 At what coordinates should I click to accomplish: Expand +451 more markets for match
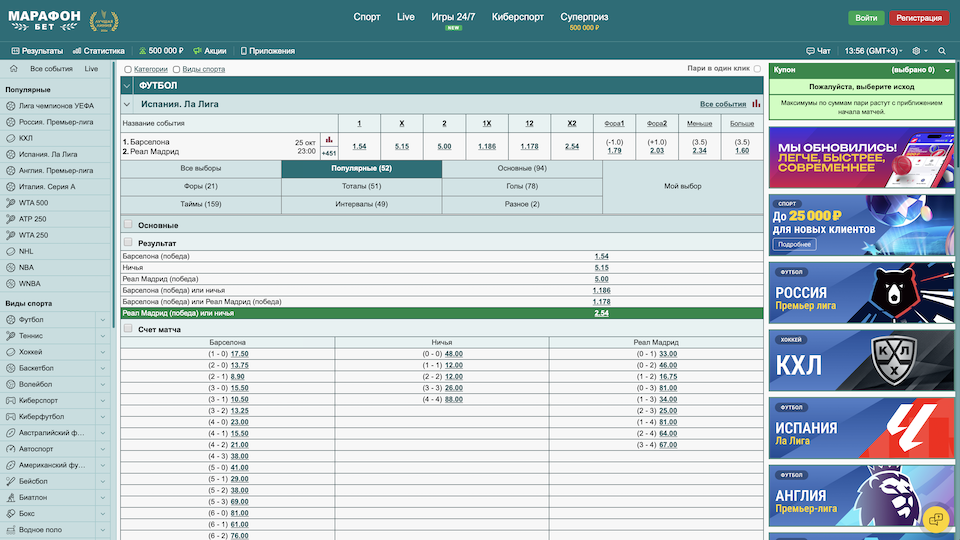click(x=329, y=154)
